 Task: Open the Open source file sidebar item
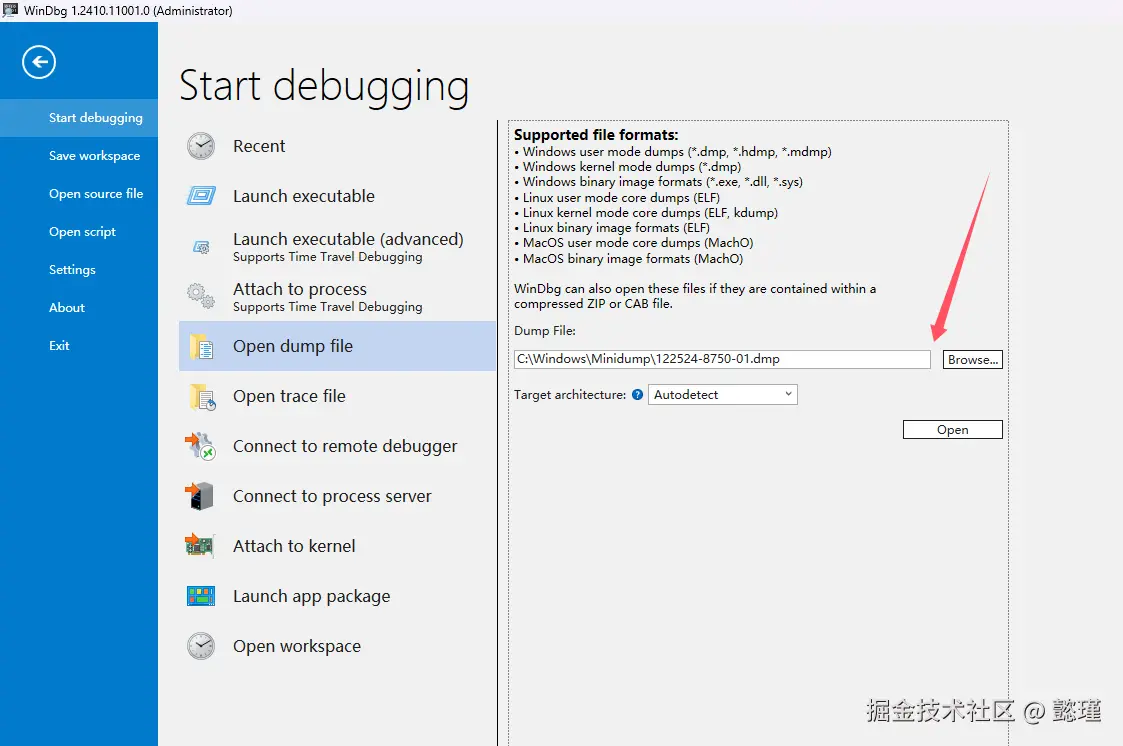[79, 193]
